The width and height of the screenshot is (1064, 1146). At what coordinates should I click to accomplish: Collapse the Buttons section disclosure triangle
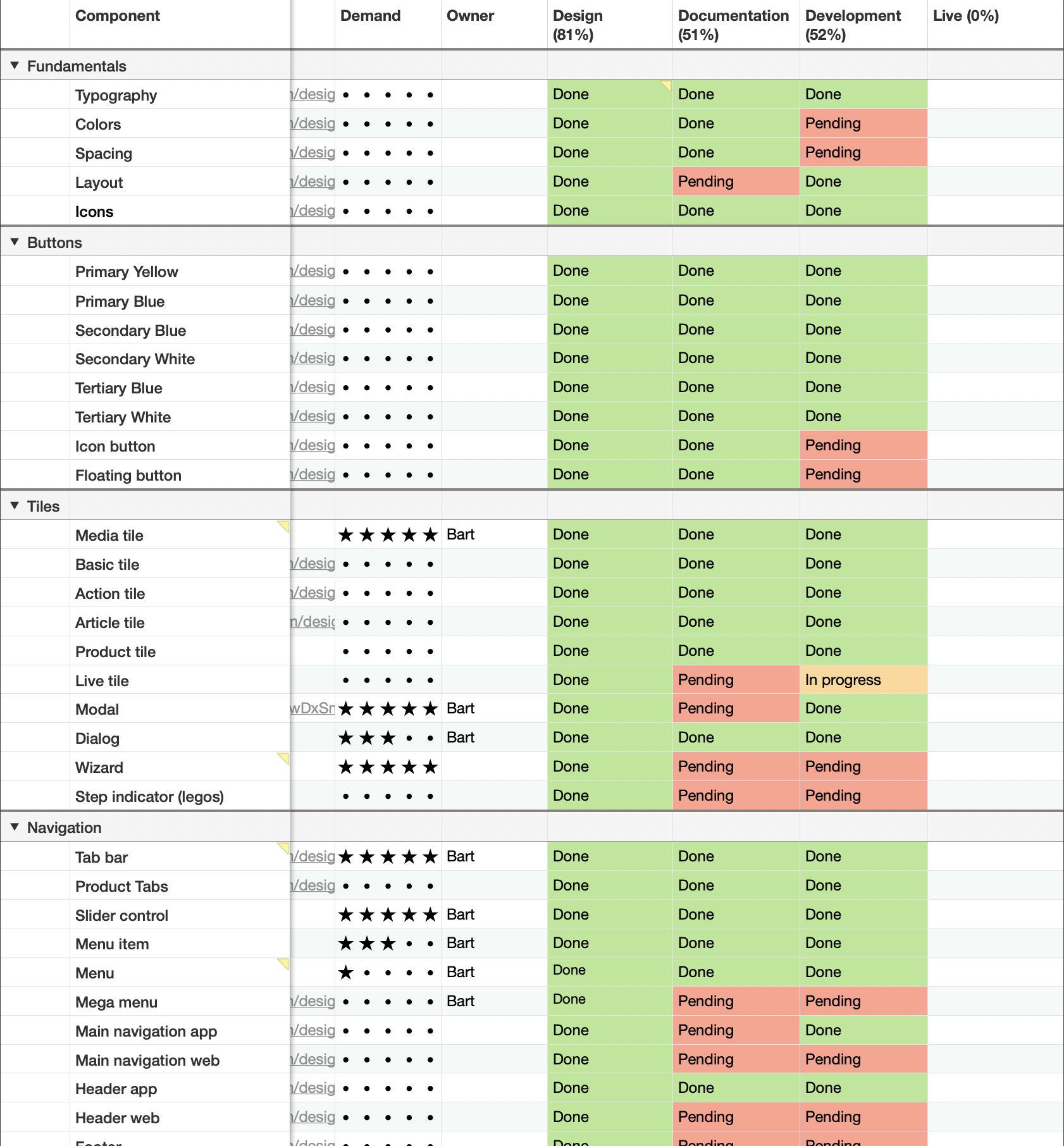pos(15,242)
